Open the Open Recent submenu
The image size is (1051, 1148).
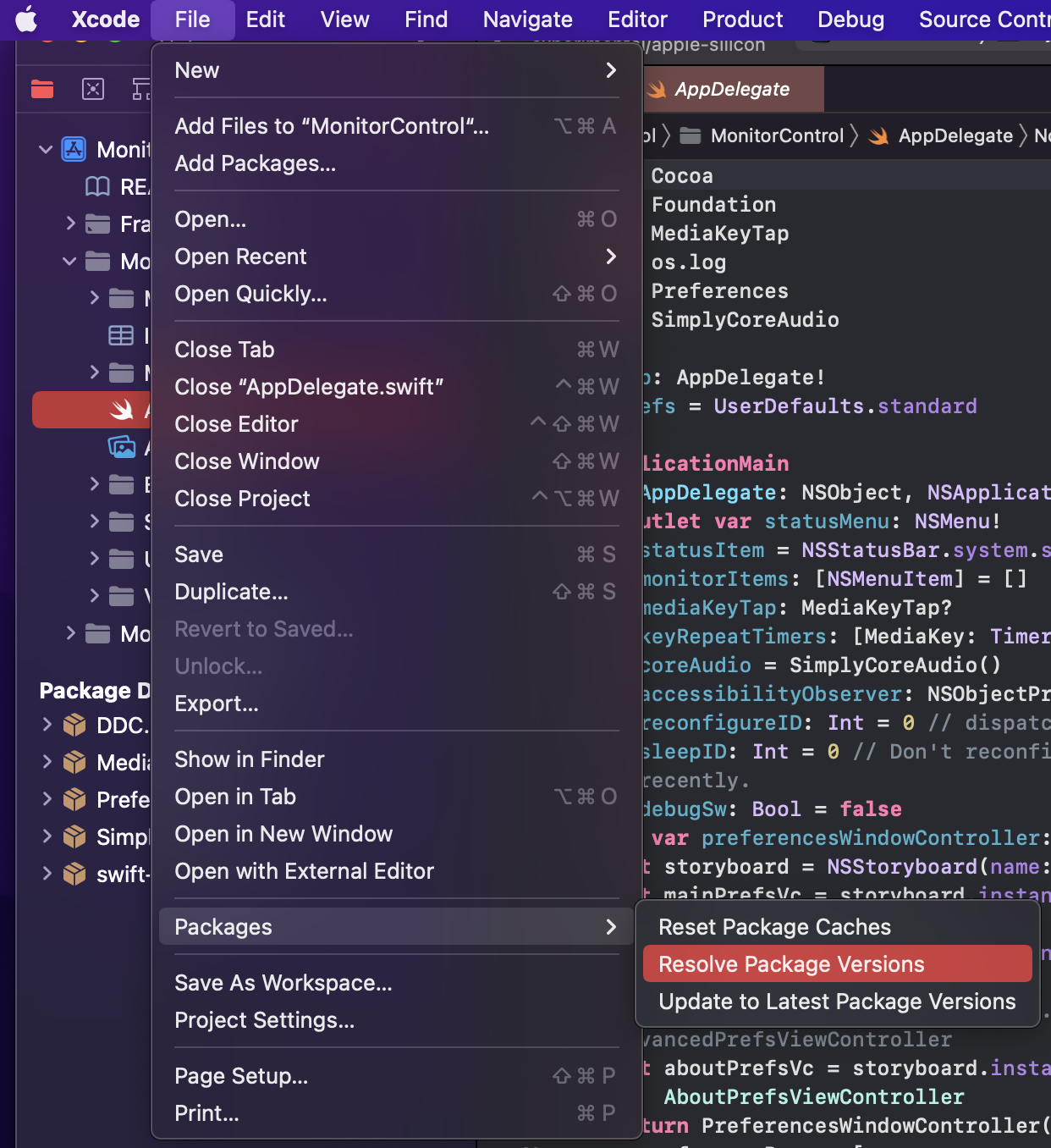point(396,257)
